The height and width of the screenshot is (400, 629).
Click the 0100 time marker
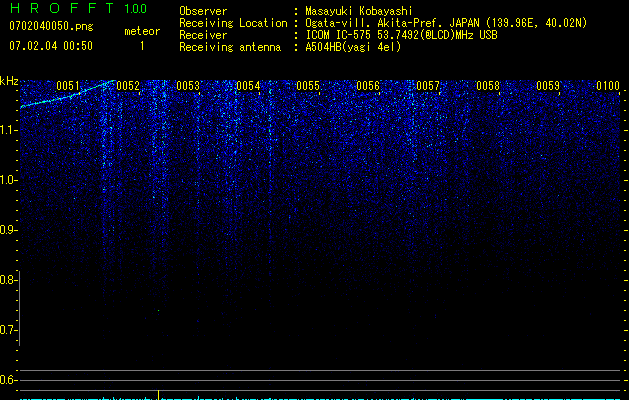pos(608,86)
